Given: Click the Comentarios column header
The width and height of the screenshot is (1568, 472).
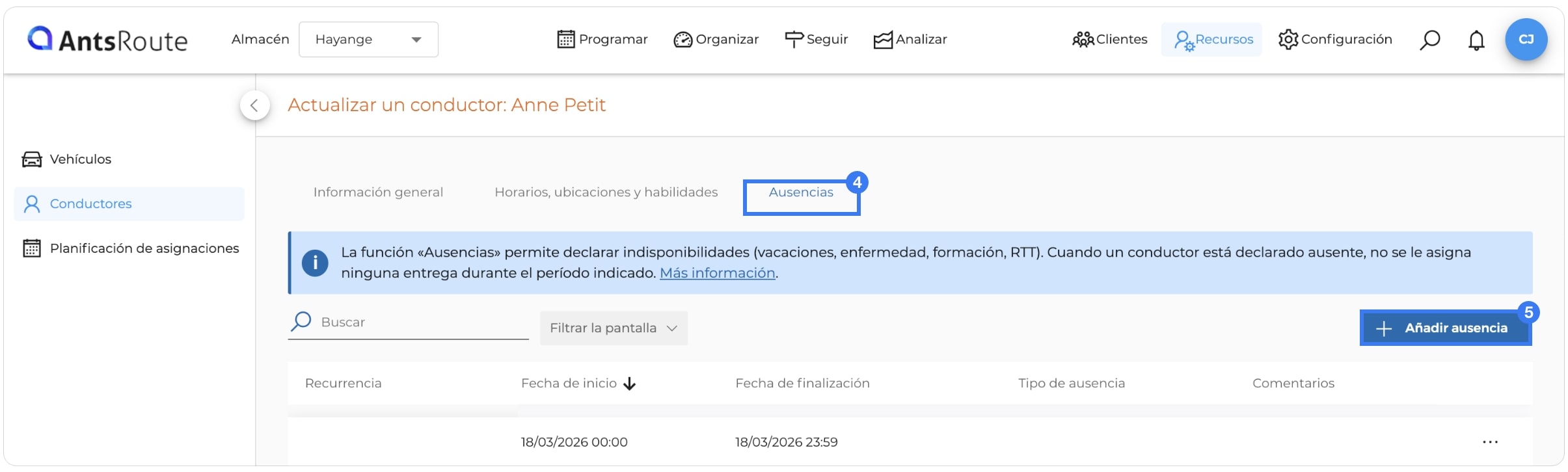Looking at the screenshot, I should click(x=1293, y=384).
